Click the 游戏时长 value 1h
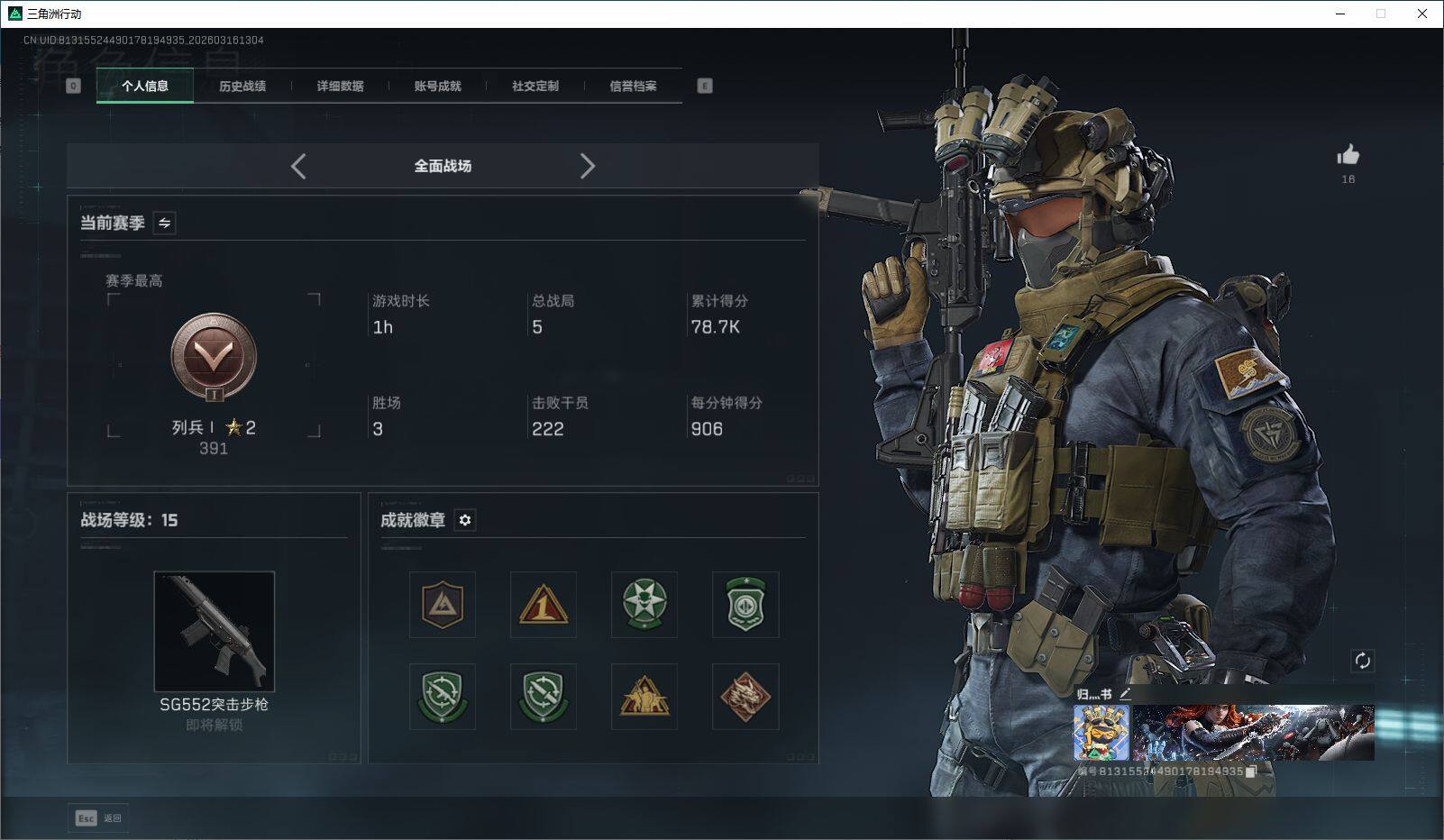 coord(383,327)
